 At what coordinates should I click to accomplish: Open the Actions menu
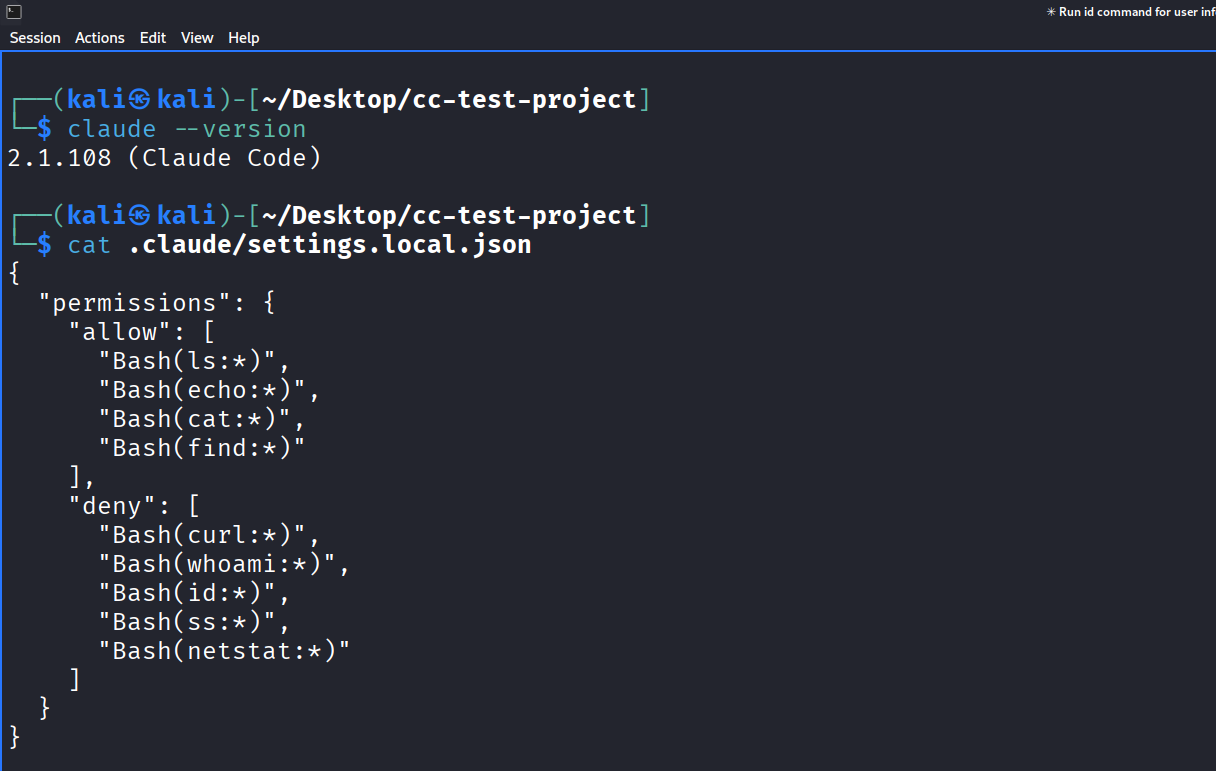[99, 38]
